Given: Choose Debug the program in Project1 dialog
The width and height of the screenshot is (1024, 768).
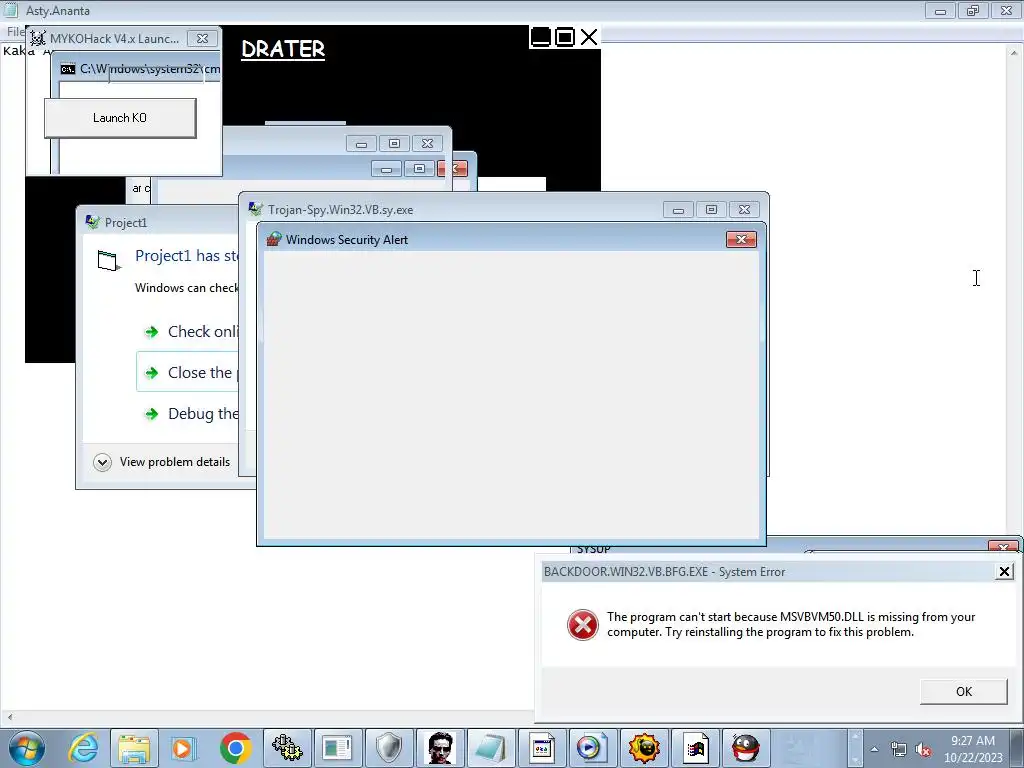Looking at the screenshot, I should [x=189, y=414].
